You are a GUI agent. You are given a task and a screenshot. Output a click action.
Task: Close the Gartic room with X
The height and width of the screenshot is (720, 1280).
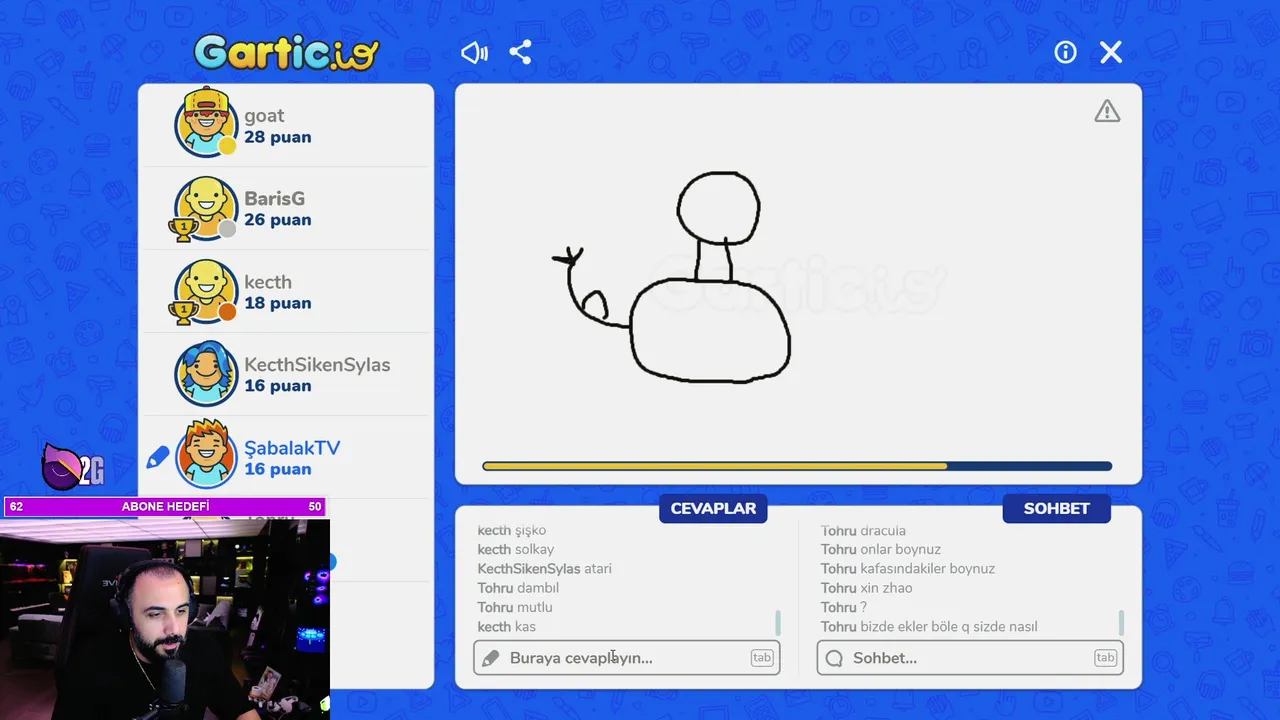click(1111, 53)
